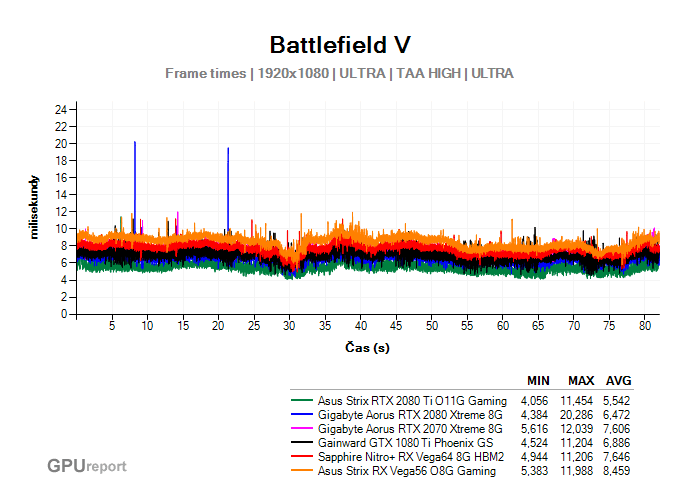The width and height of the screenshot is (680, 500).
Task: Select Gainward GTX 1080 Ti Phoenix GS label
Action: click(405, 443)
